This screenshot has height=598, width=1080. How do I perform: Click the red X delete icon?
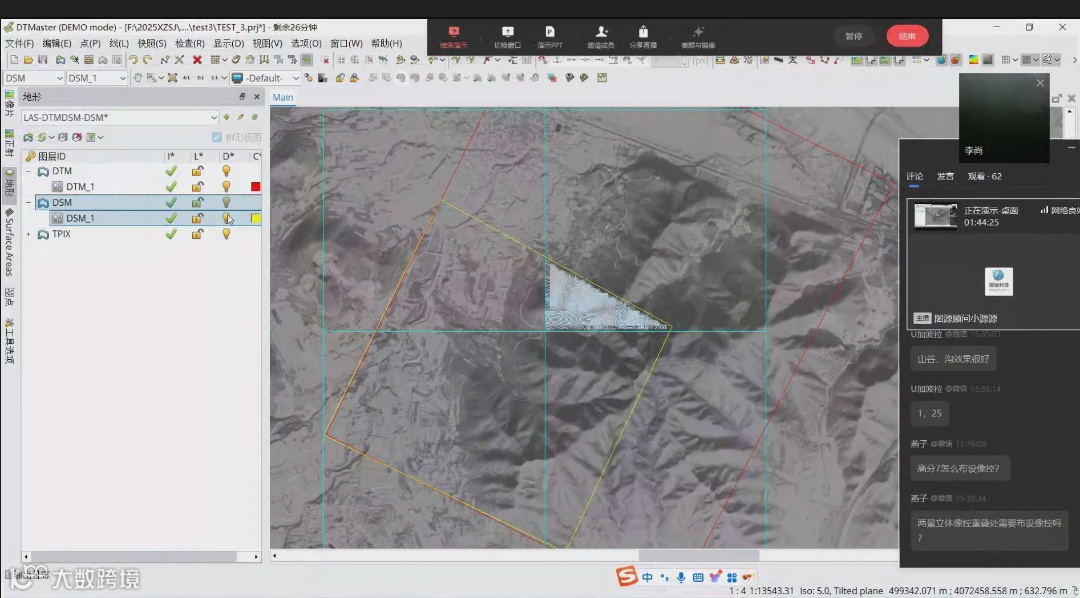point(197,60)
